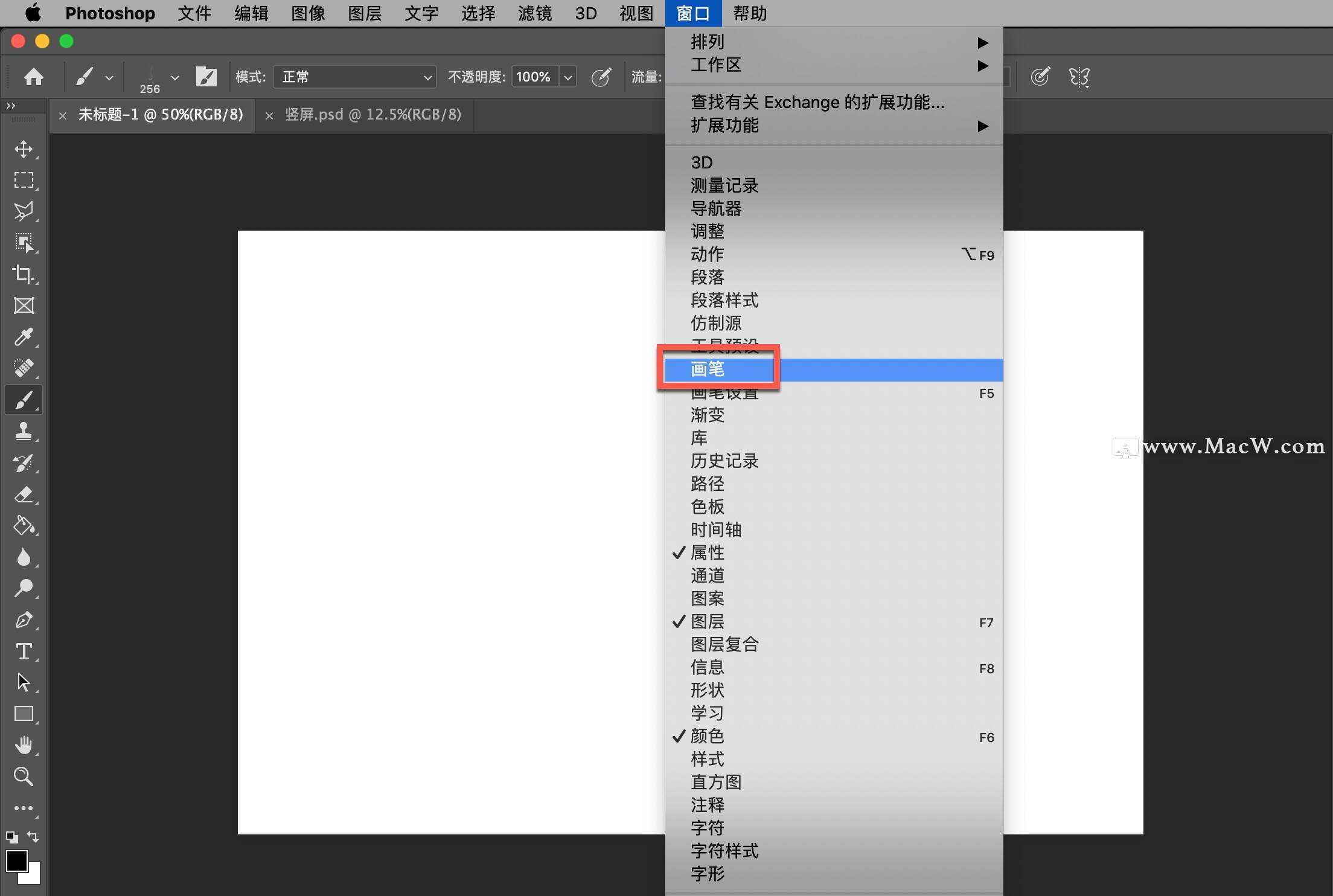The height and width of the screenshot is (896, 1333).
Task: Open 画笔设置 from the Window menu
Action: click(x=724, y=392)
